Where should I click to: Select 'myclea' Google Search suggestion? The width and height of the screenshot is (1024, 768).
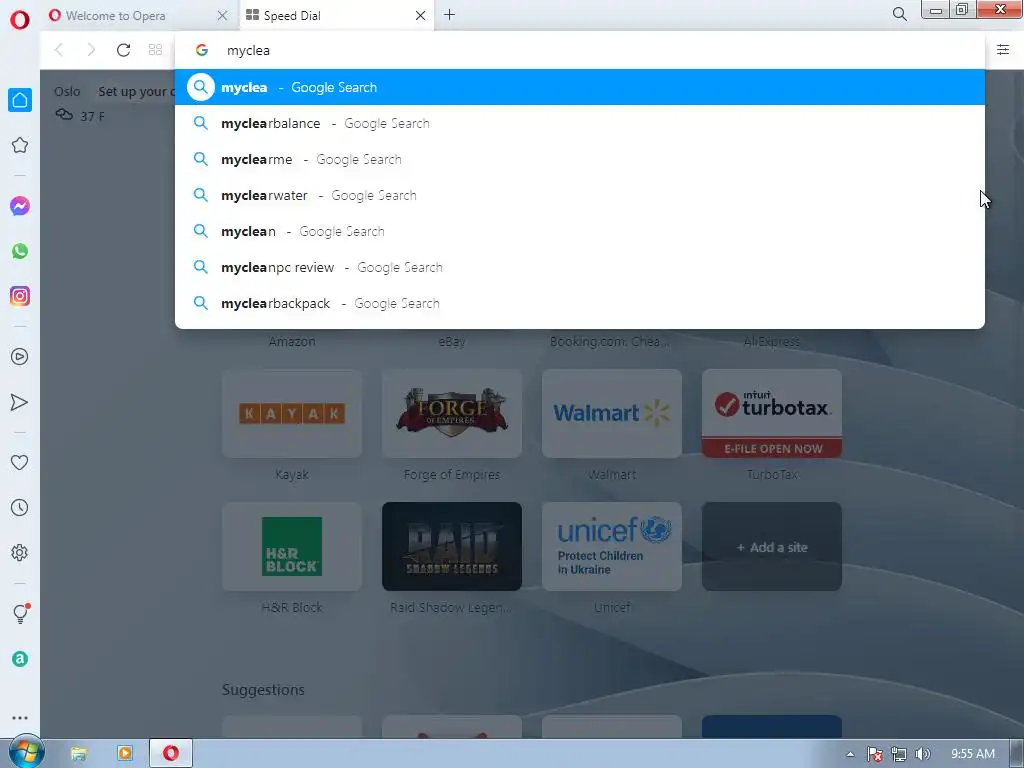click(x=580, y=88)
